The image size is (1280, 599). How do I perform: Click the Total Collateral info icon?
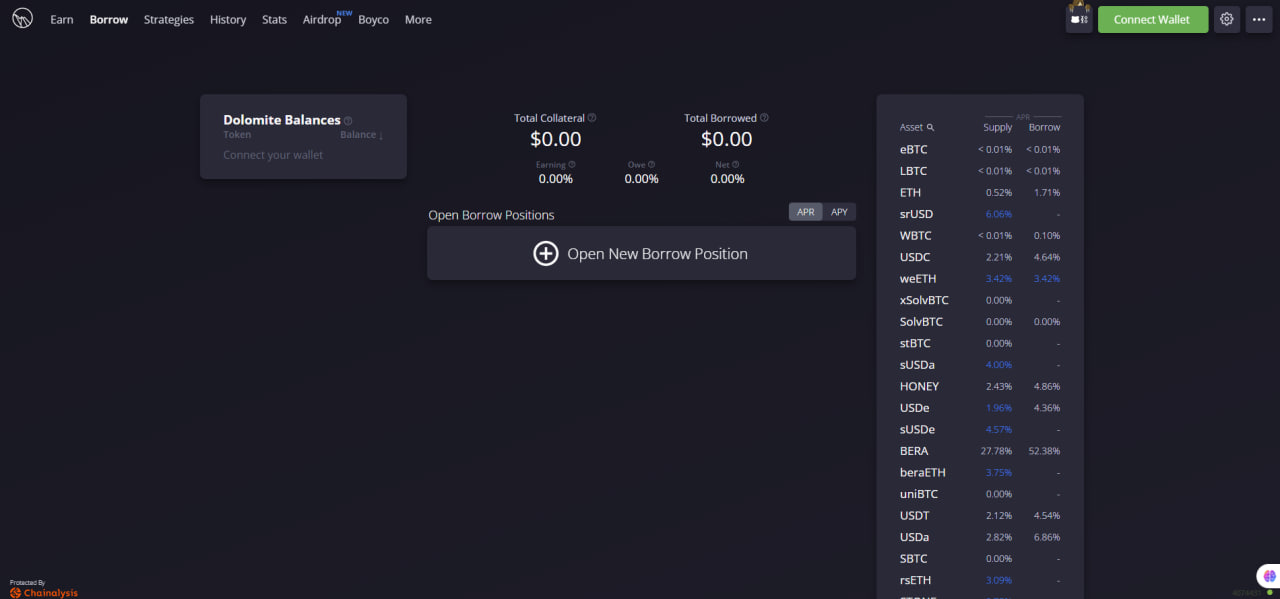coord(592,118)
